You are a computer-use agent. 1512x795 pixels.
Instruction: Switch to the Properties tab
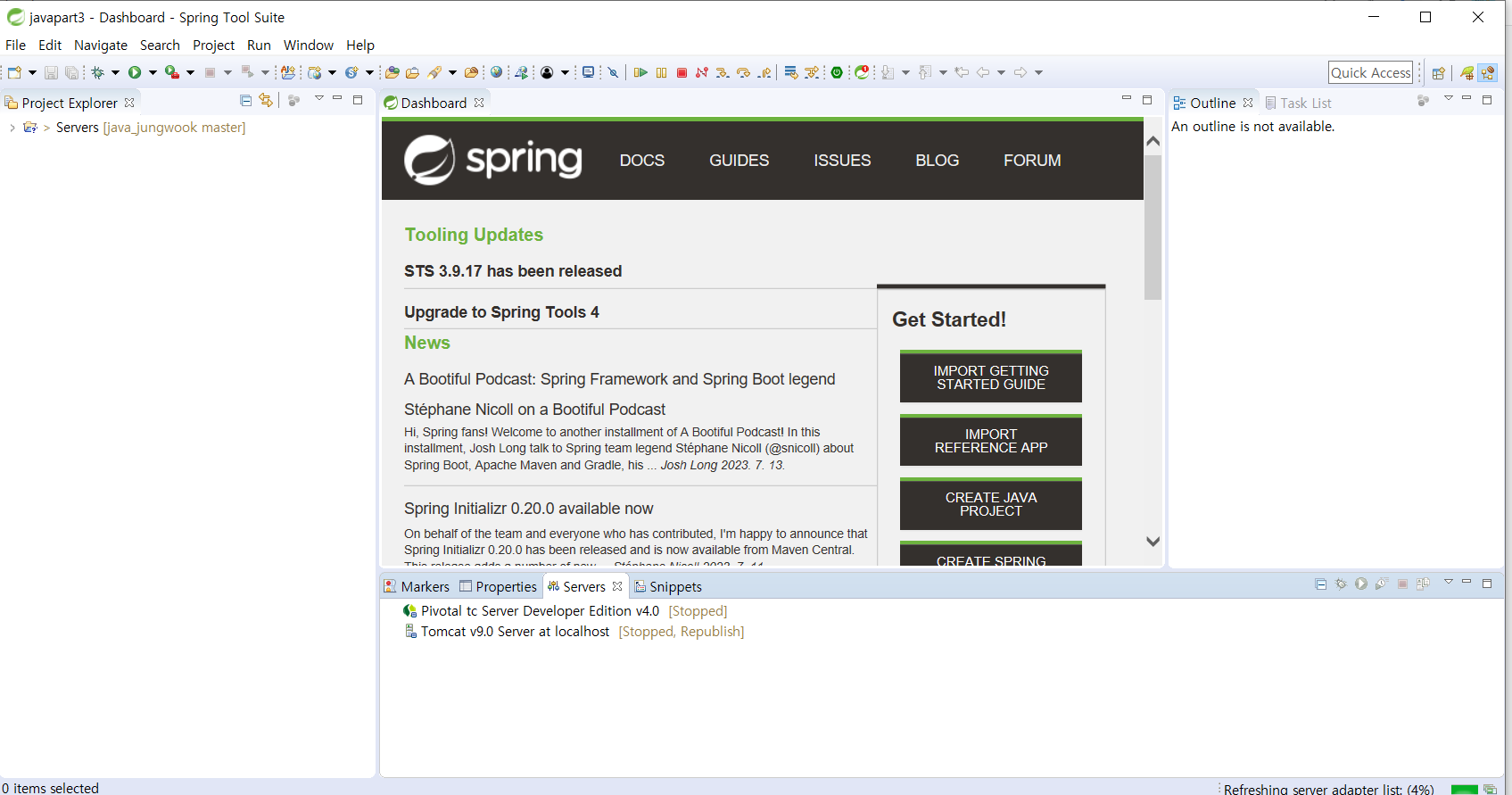(x=499, y=586)
